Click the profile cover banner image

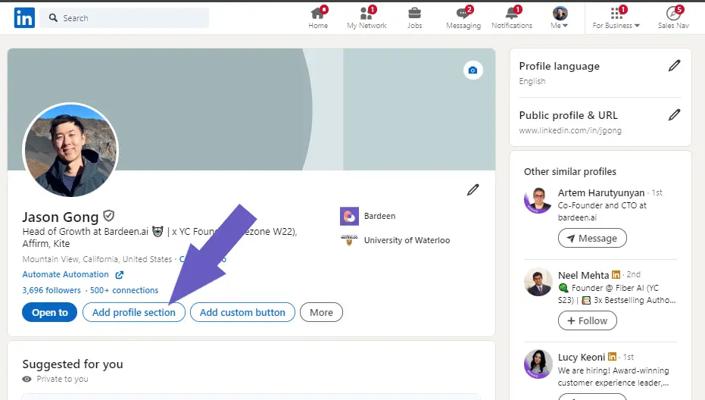click(x=251, y=109)
